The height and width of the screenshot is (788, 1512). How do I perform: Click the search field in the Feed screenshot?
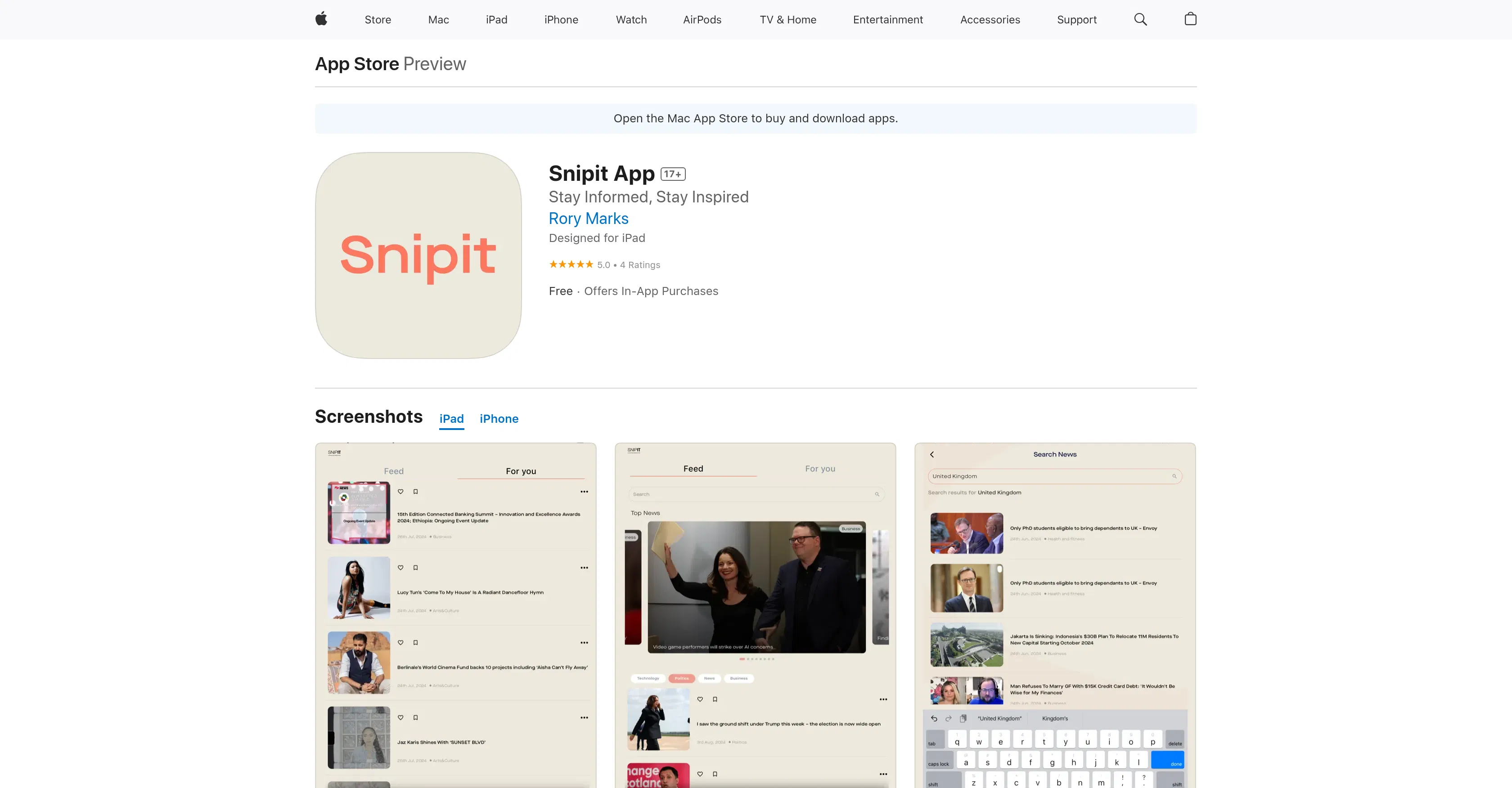pos(756,493)
